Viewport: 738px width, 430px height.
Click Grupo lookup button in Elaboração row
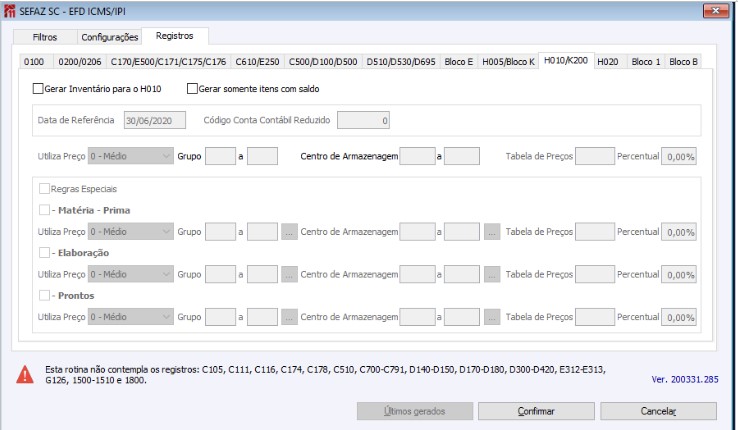pos(289,275)
